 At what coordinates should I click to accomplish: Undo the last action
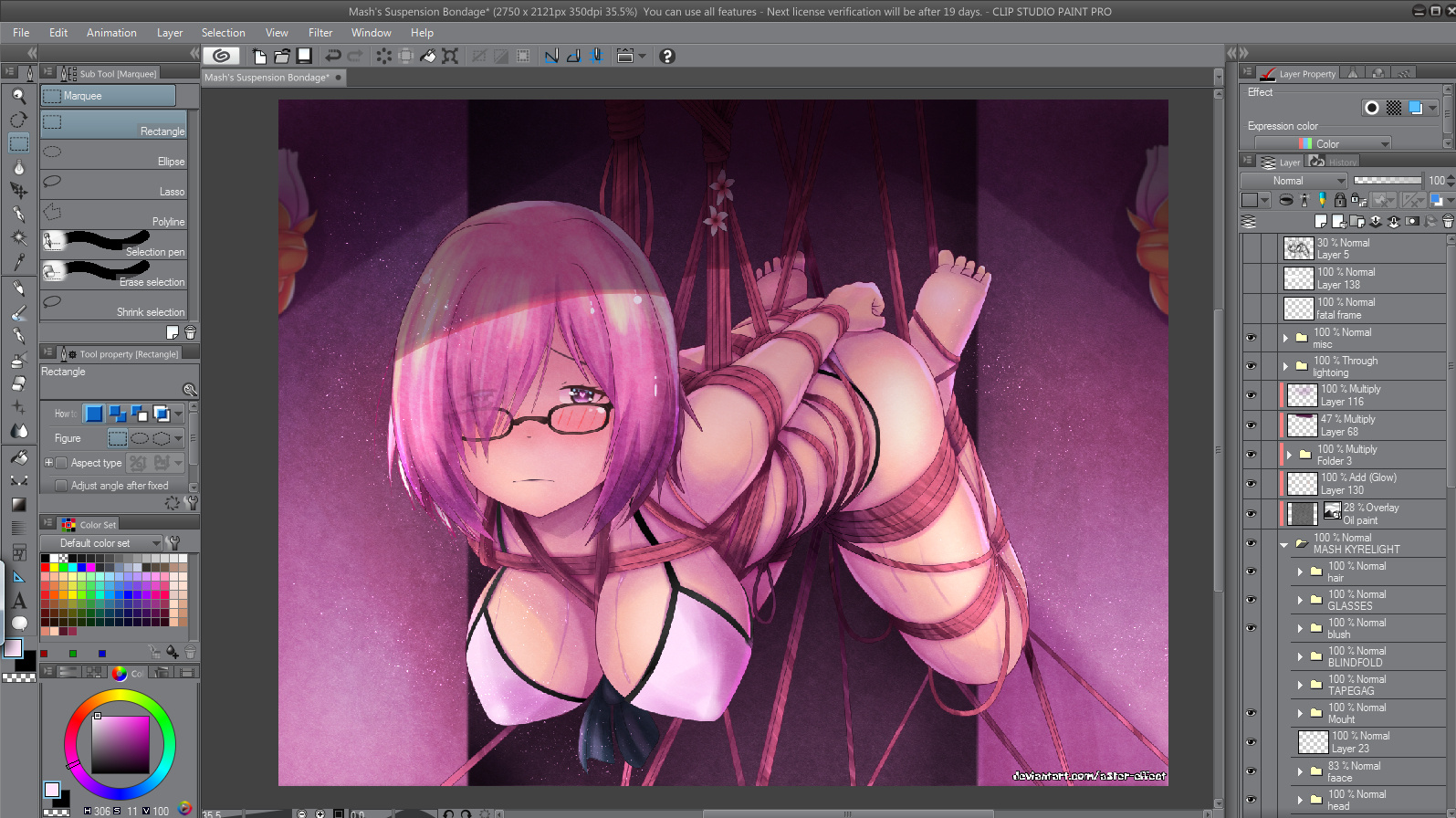(333, 56)
